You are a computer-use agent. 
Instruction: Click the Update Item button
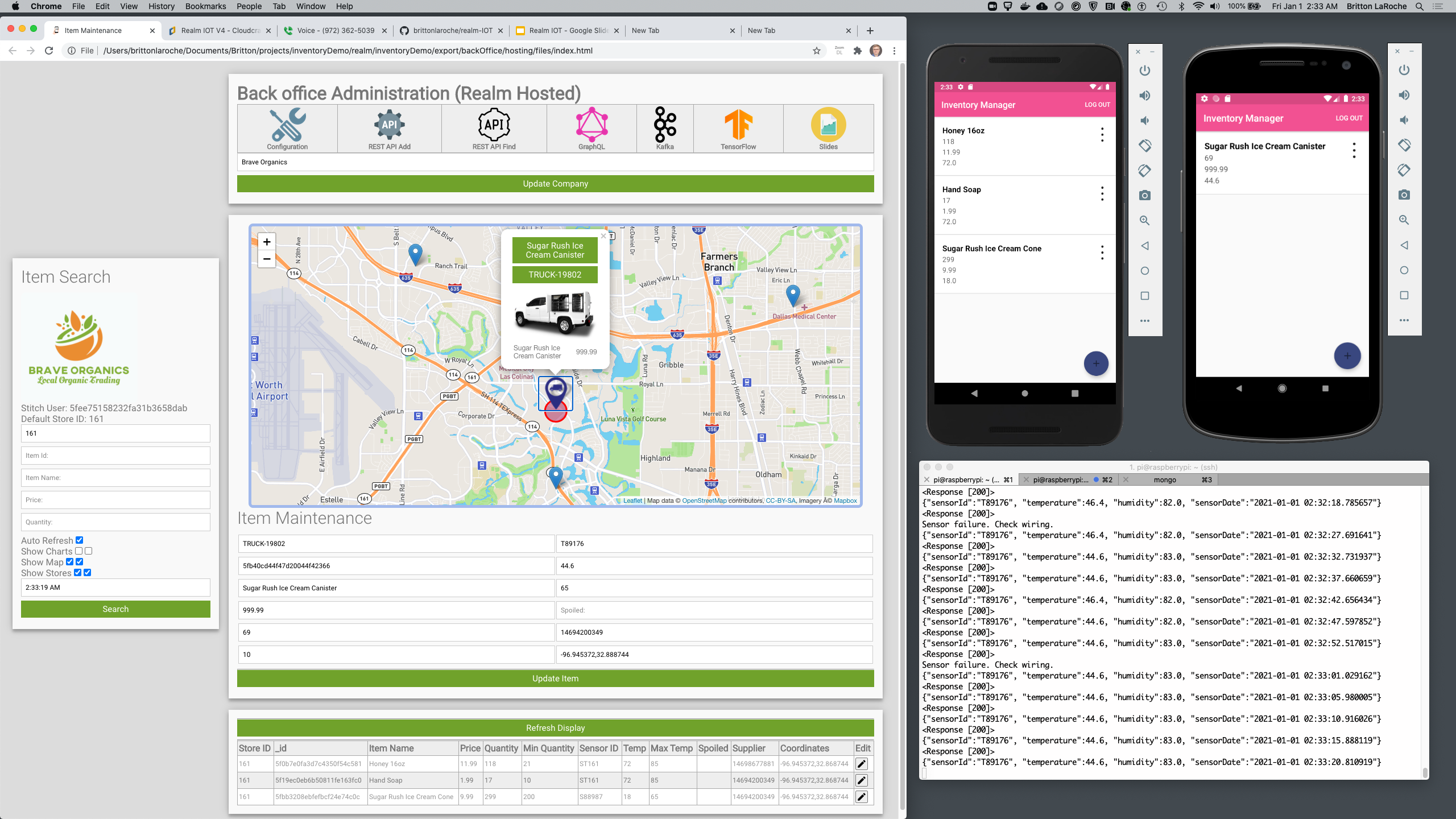(x=555, y=679)
